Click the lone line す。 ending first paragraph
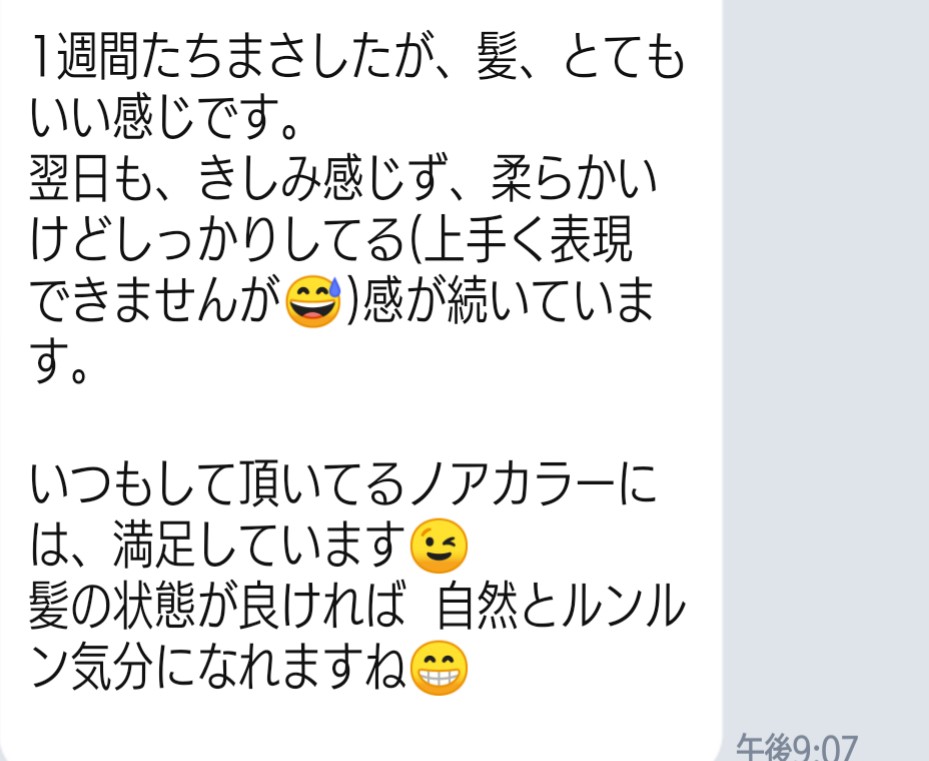 click(59, 362)
